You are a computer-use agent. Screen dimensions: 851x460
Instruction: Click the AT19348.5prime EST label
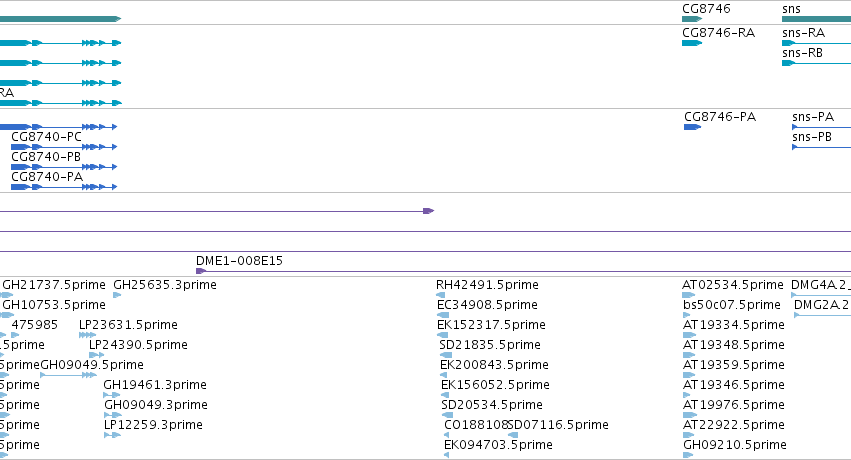tap(734, 345)
